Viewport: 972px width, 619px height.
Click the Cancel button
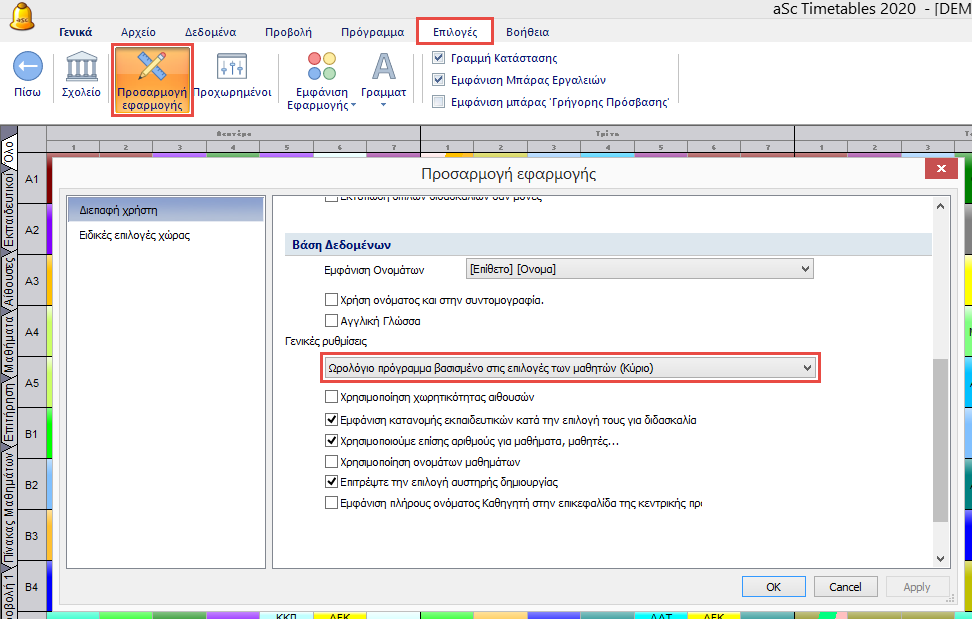click(x=845, y=587)
